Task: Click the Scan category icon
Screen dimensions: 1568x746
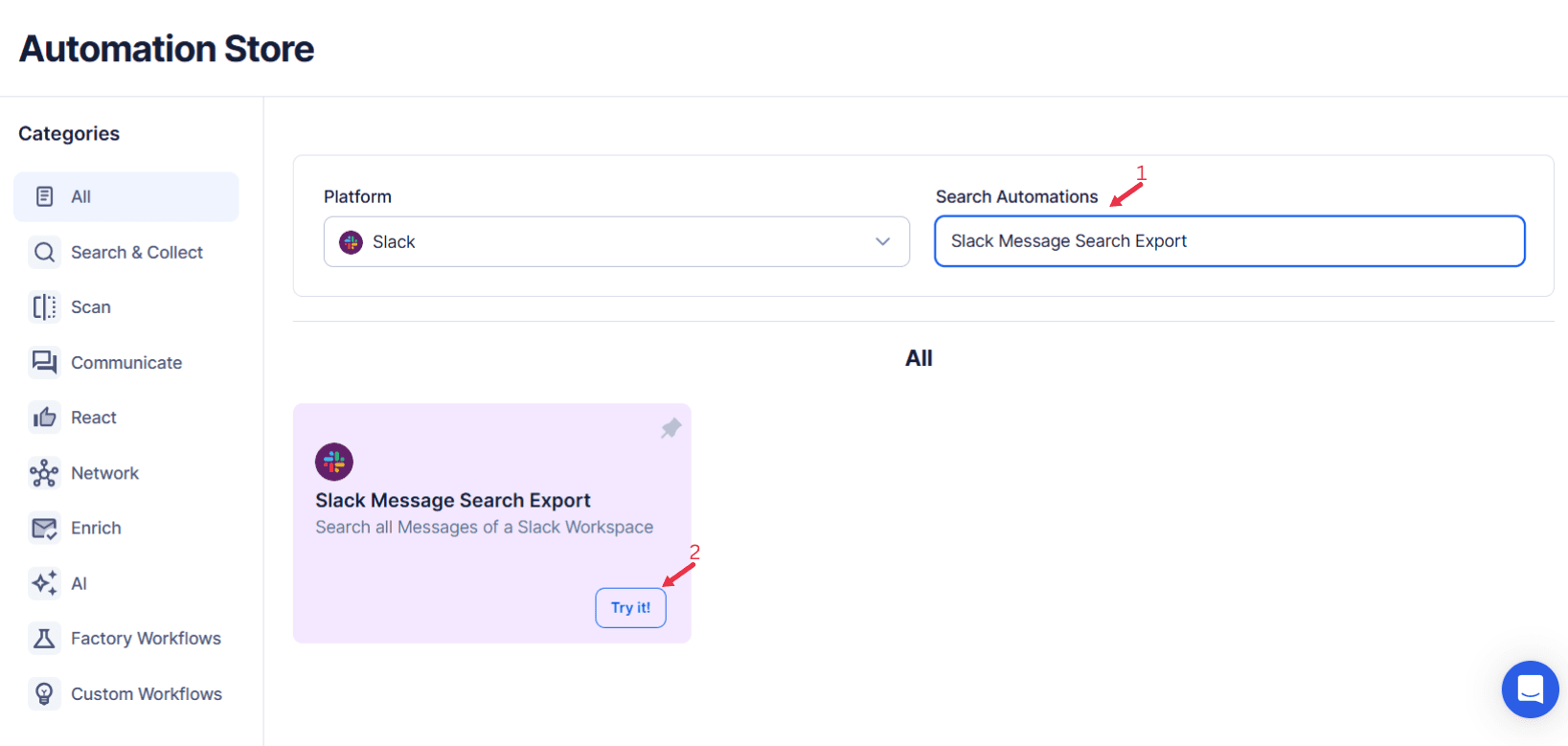Action: click(44, 306)
